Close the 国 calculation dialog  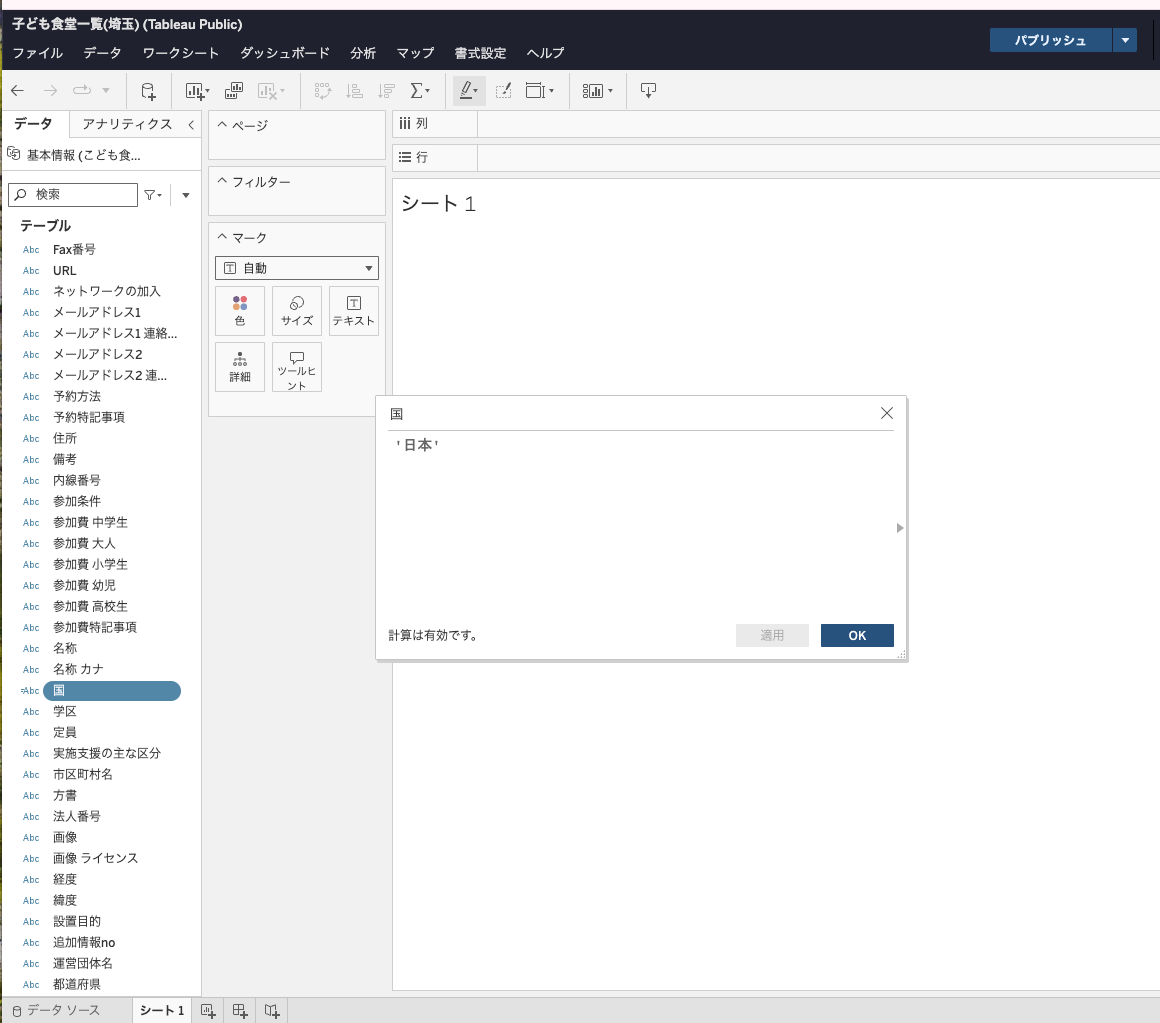(x=887, y=413)
